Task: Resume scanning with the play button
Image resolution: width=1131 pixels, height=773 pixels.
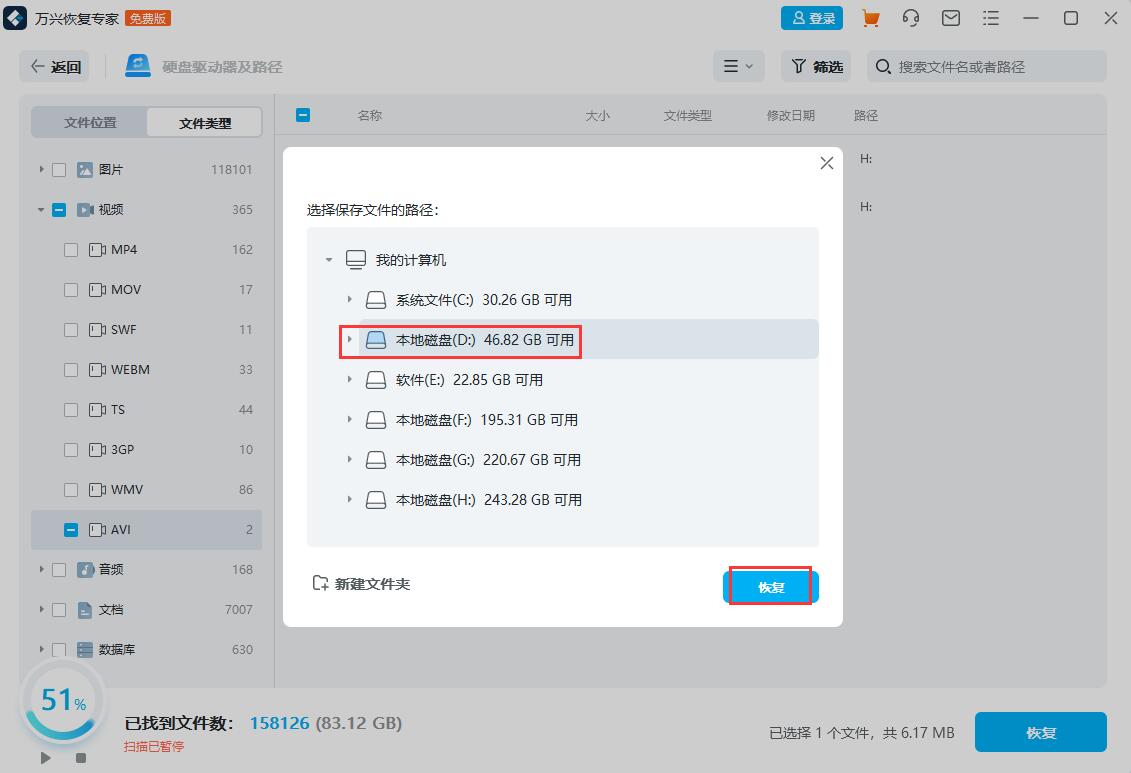Action: (x=46, y=758)
